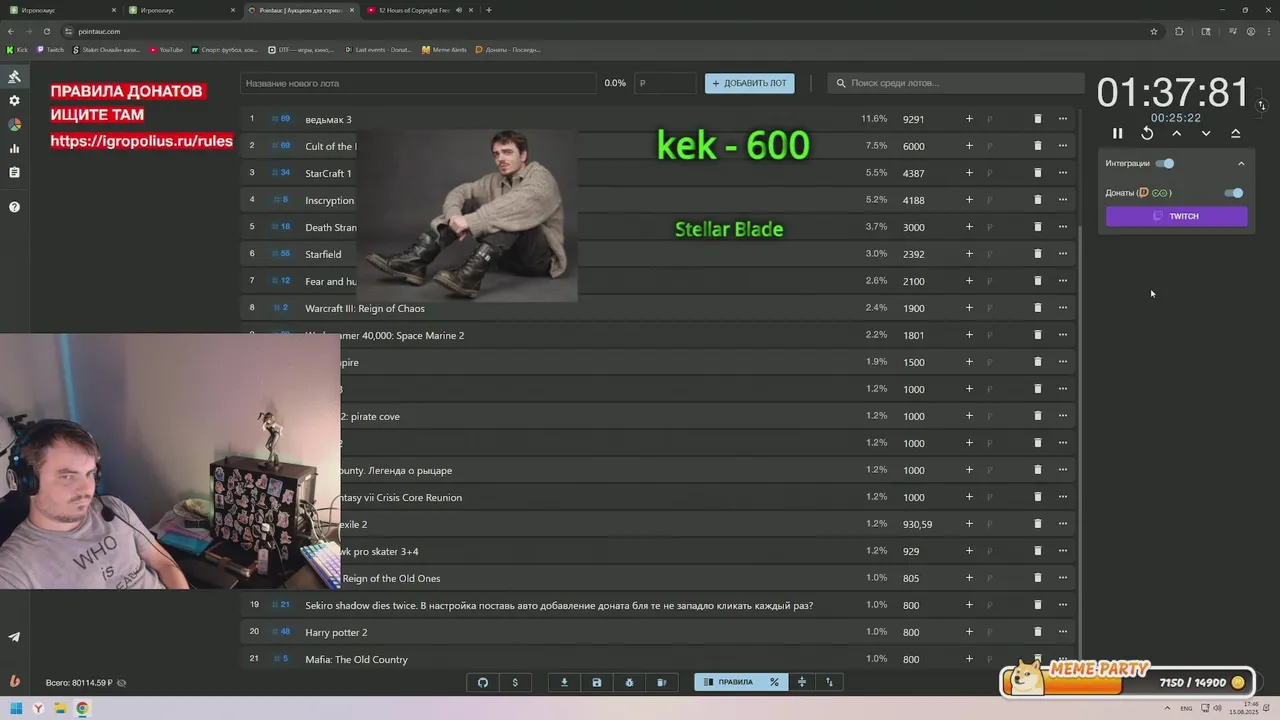Open the auction gavel page in sidebar
This screenshot has height=720, width=1280.
14,77
